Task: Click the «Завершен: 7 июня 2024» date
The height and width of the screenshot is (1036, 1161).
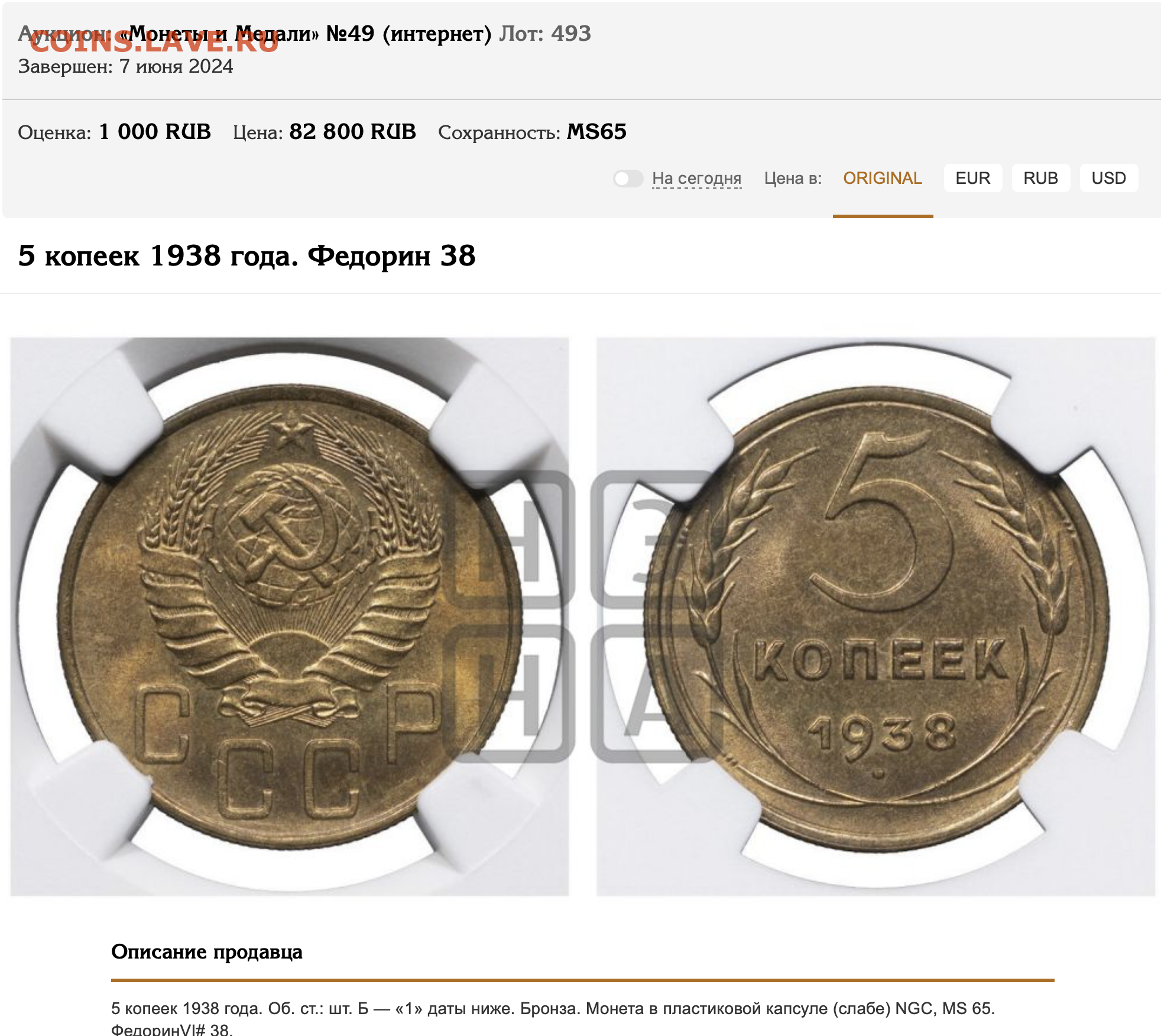Action: pos(125,66)
